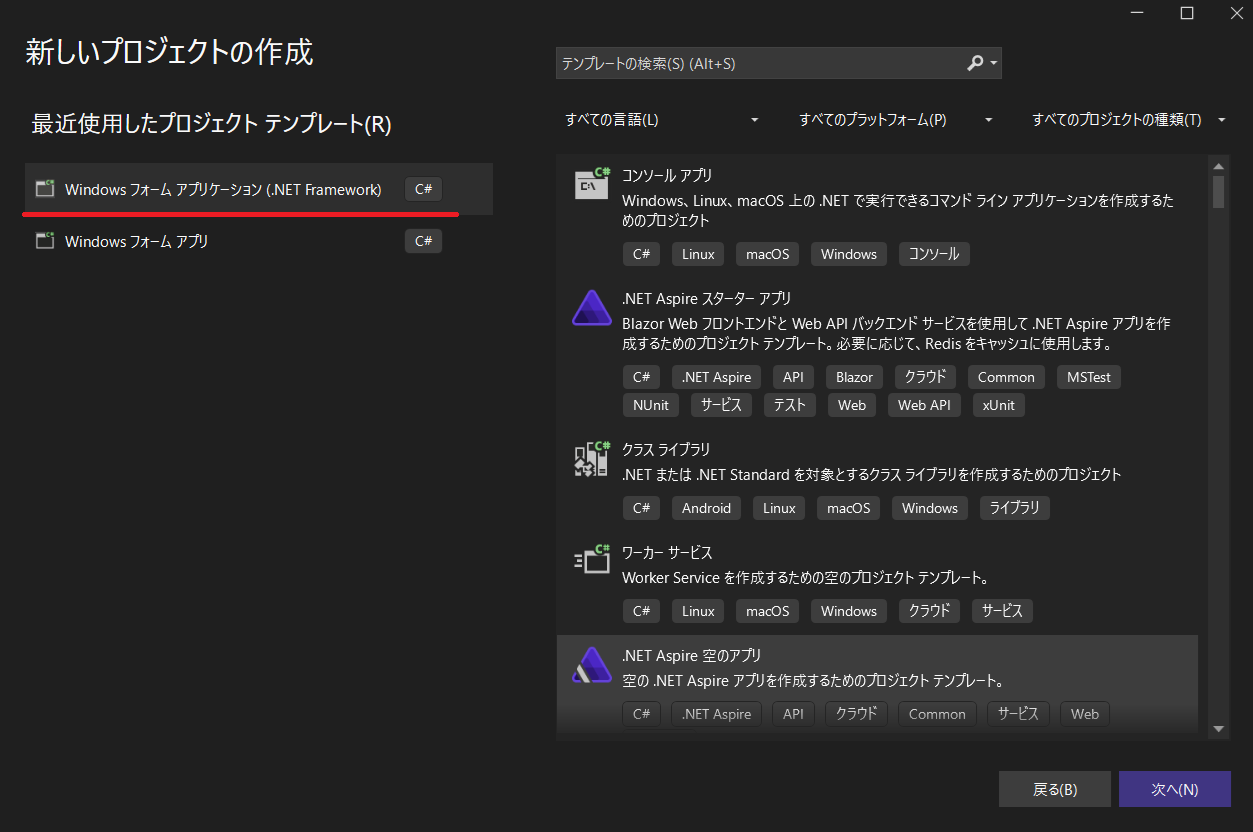This screenshot has height=832, width=1253.
Task: Click the MSTest tag under .NET Aspire スターター アプリ
Action: coord(1088,376)
